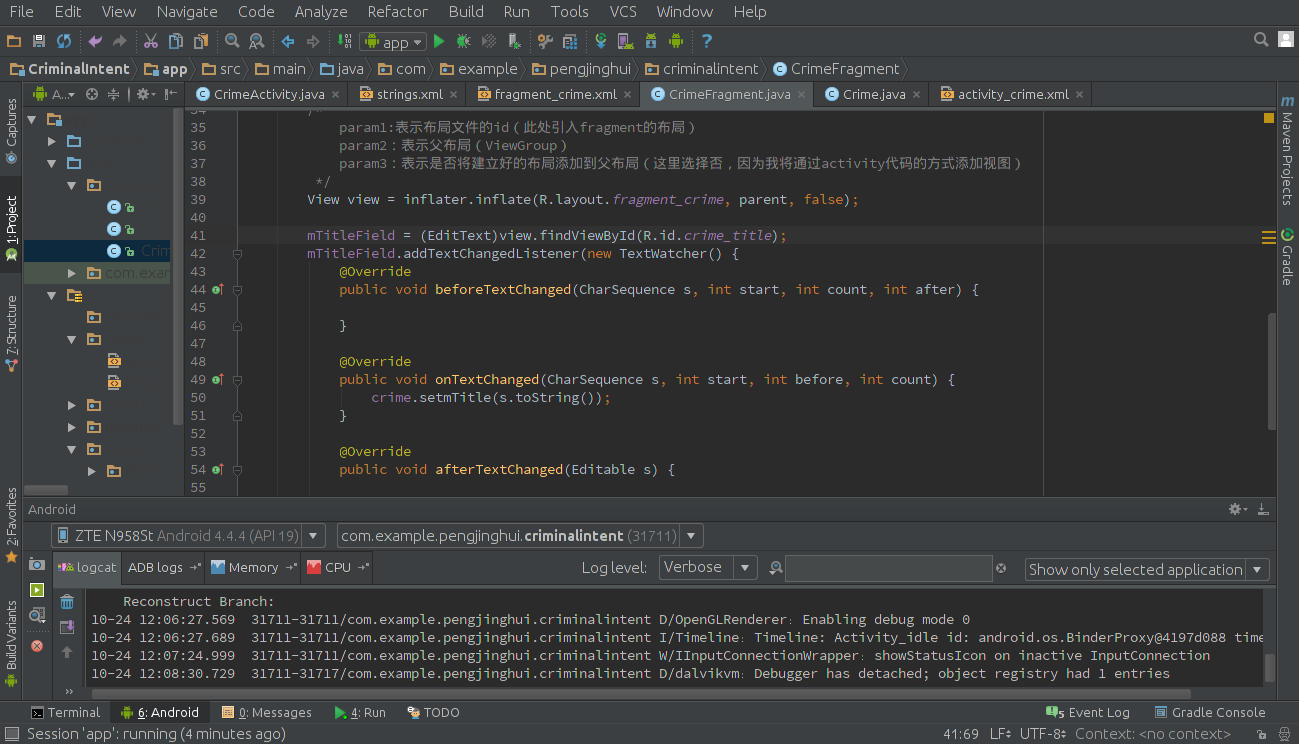Open the File menu

point(21,12)
